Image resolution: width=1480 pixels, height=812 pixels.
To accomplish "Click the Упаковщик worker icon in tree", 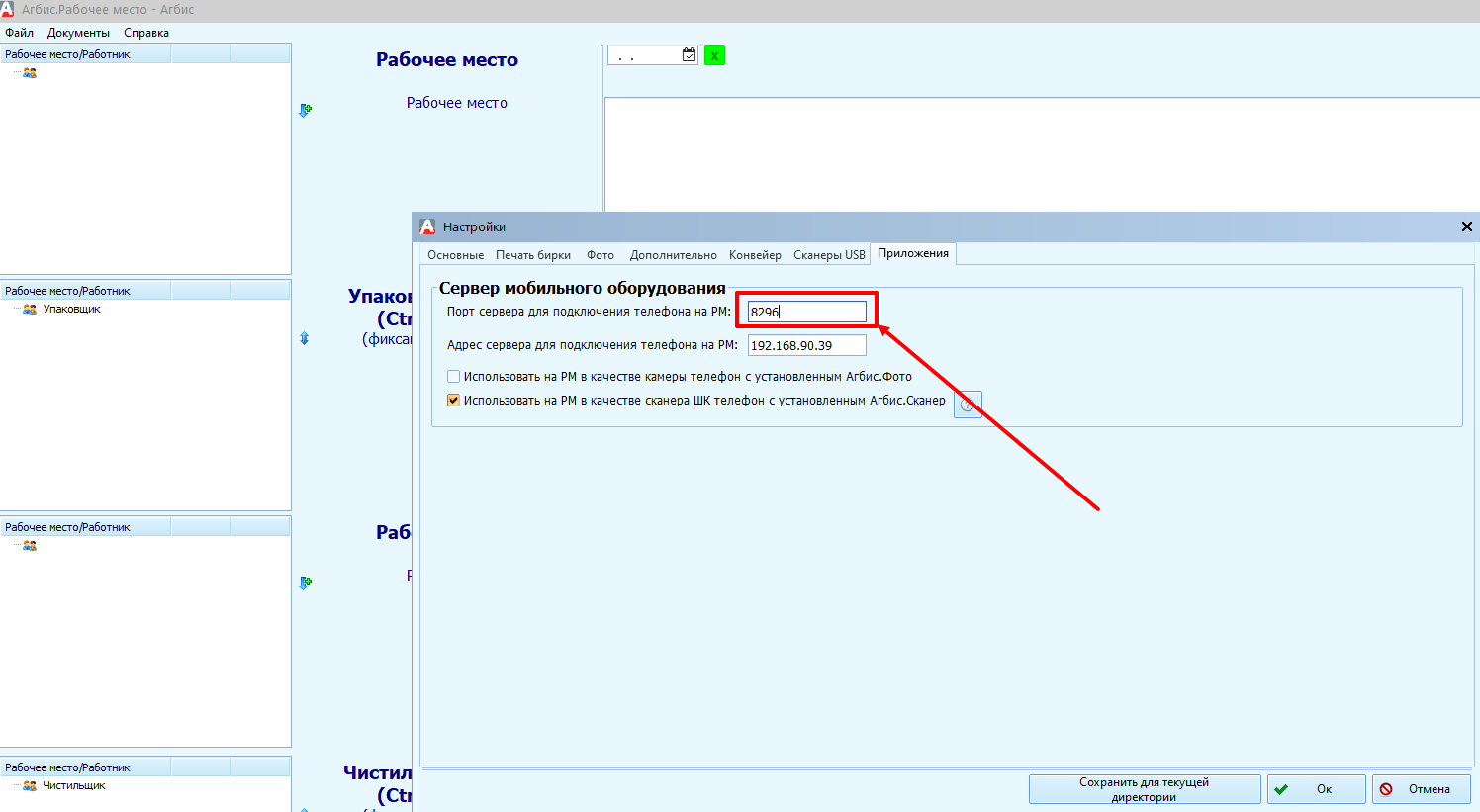I will click(x=30, y=310).
